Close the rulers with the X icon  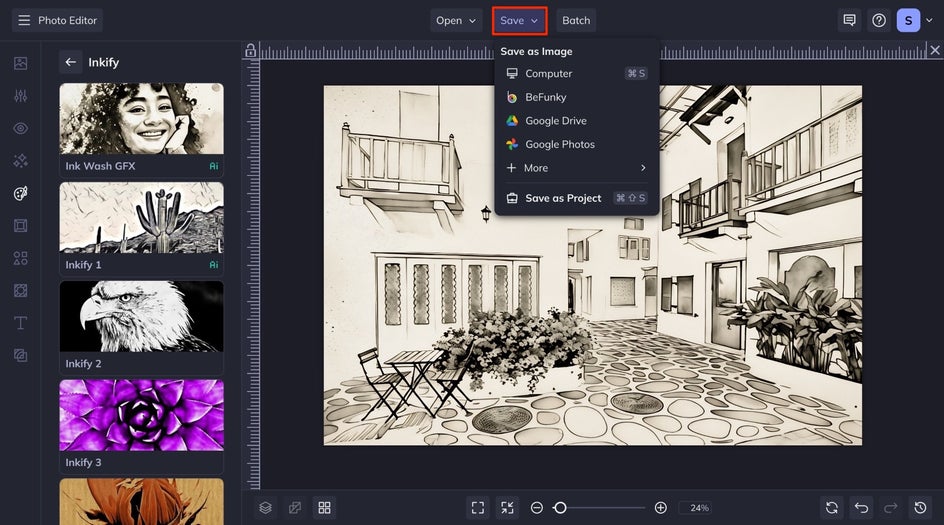pos(934,50)
